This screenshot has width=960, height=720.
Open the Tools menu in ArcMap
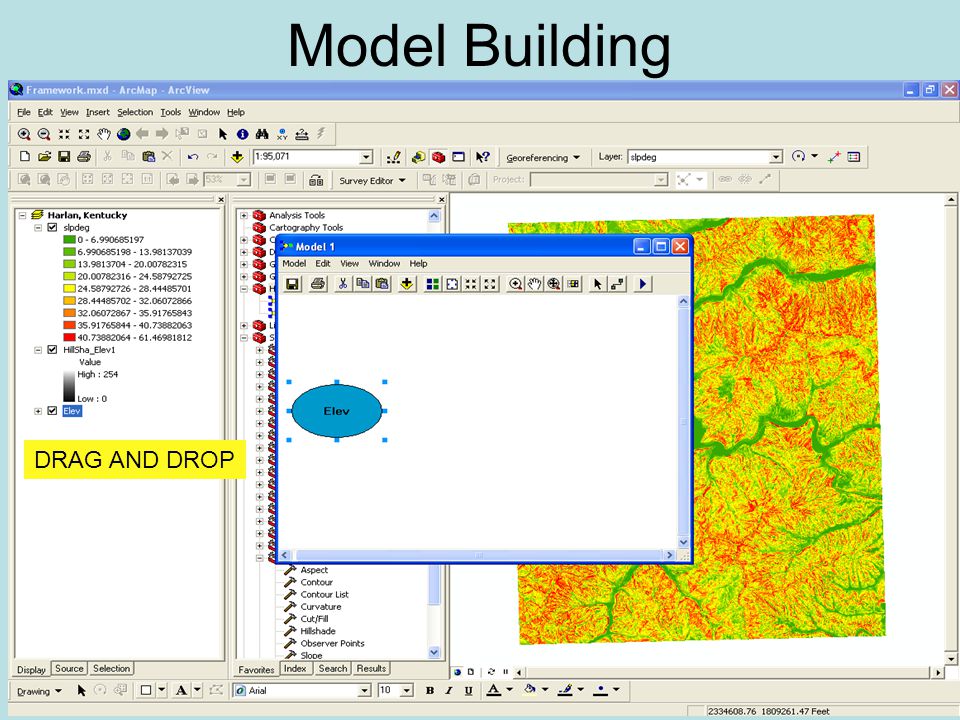tap(171, 112)
